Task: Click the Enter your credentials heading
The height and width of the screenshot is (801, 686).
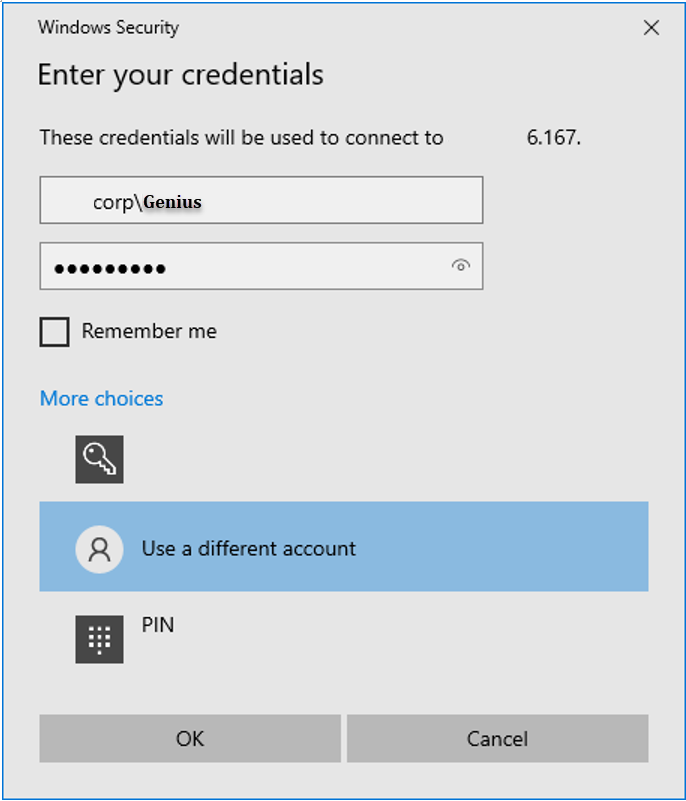Action: [181, 76]
